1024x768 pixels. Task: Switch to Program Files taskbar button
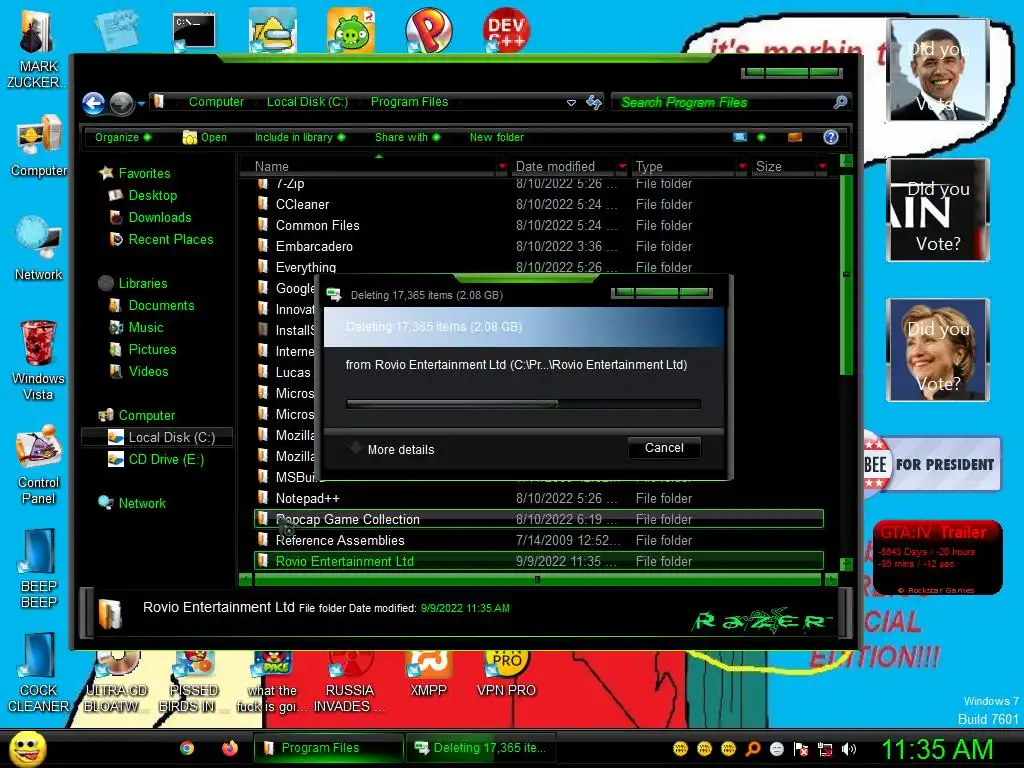pyautogui.click(x=328, y=748)
